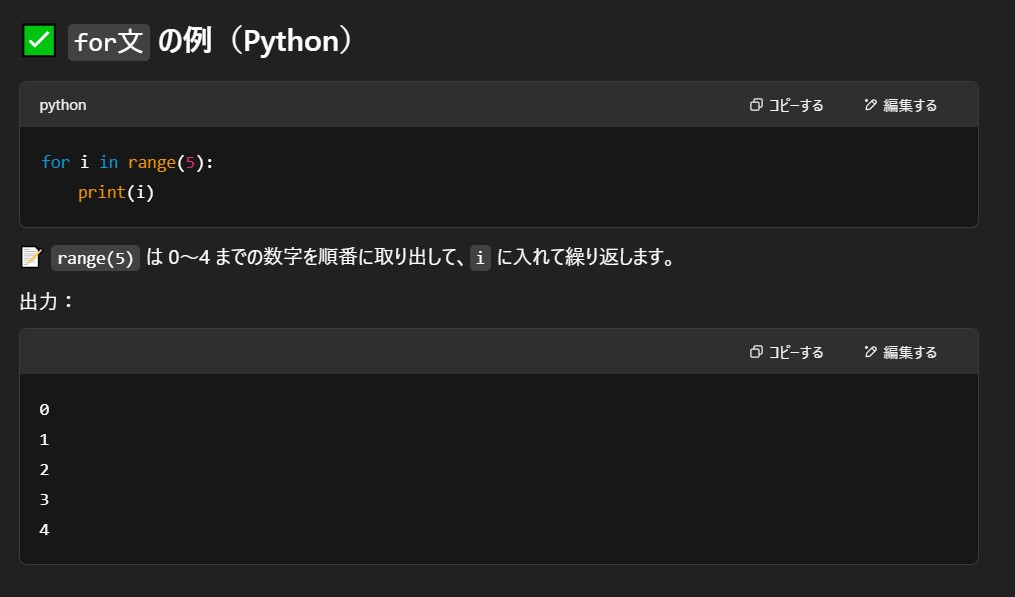The image size is (1015, 597).
Task: Click the green checkmark emoji in the heading
Action: [38, 41]
